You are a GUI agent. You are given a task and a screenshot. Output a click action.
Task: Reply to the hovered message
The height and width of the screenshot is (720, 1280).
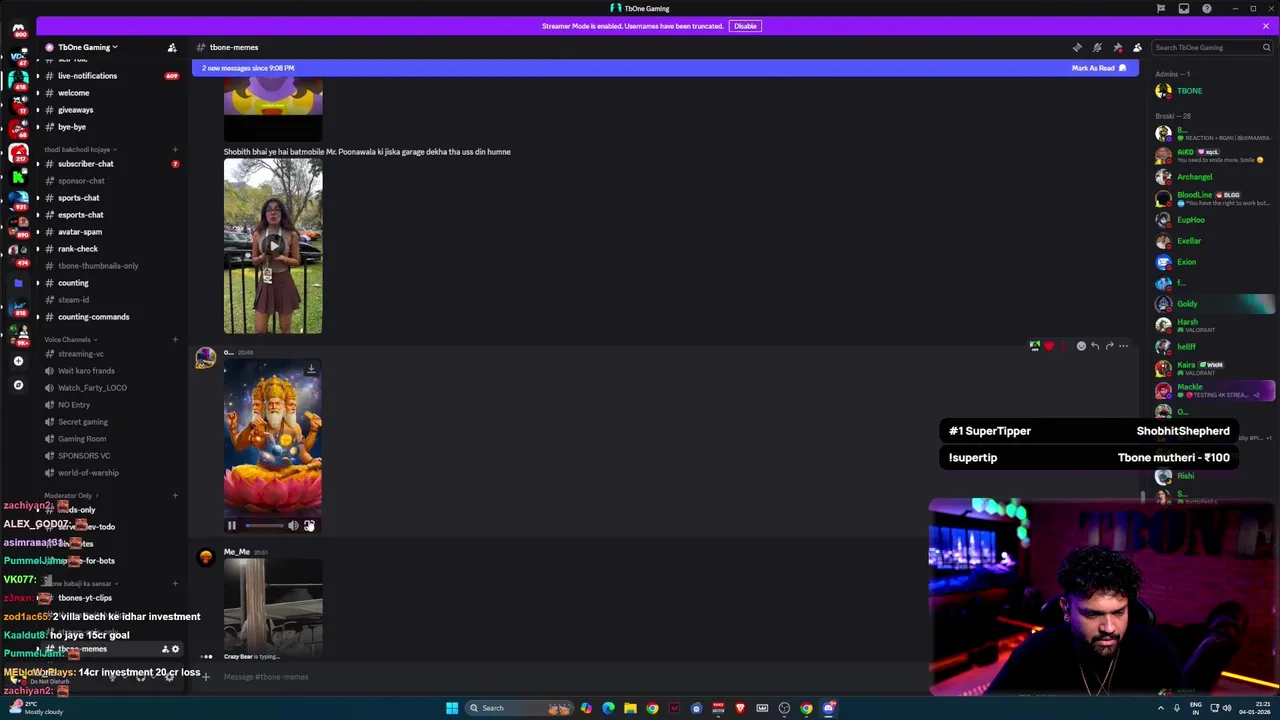1095,346
